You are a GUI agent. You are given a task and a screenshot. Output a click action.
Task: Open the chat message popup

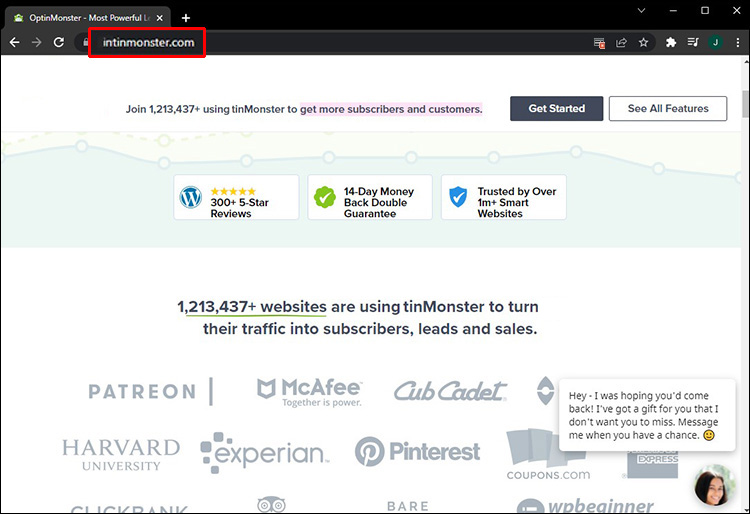click(x=647, y=415)
